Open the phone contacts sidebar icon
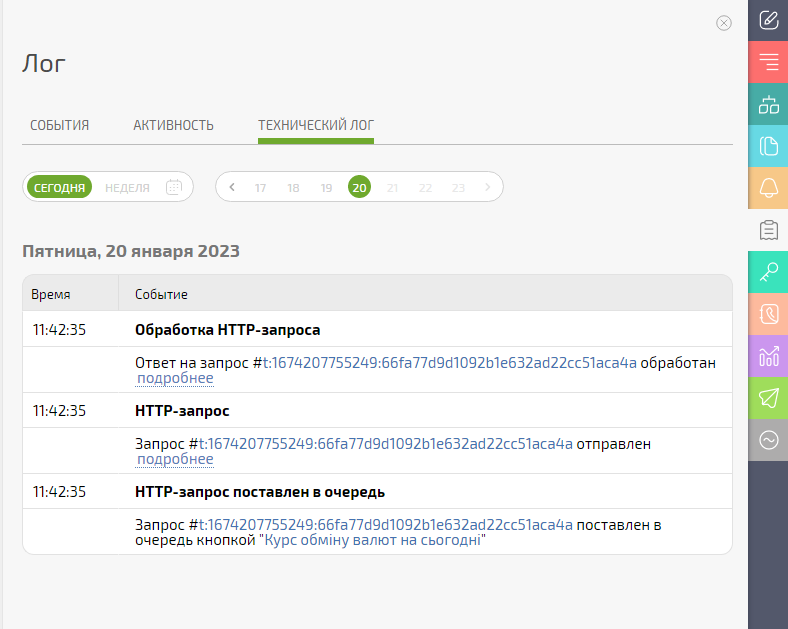 (x=768, y=314)
